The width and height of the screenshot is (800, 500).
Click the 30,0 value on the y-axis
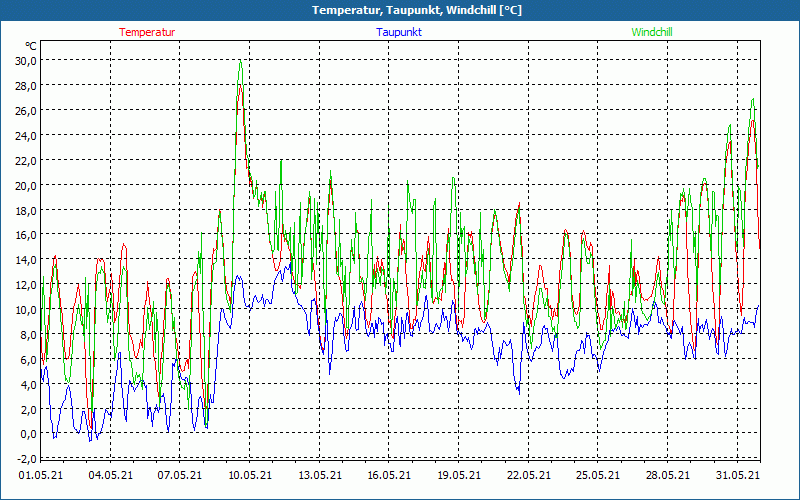25,60
